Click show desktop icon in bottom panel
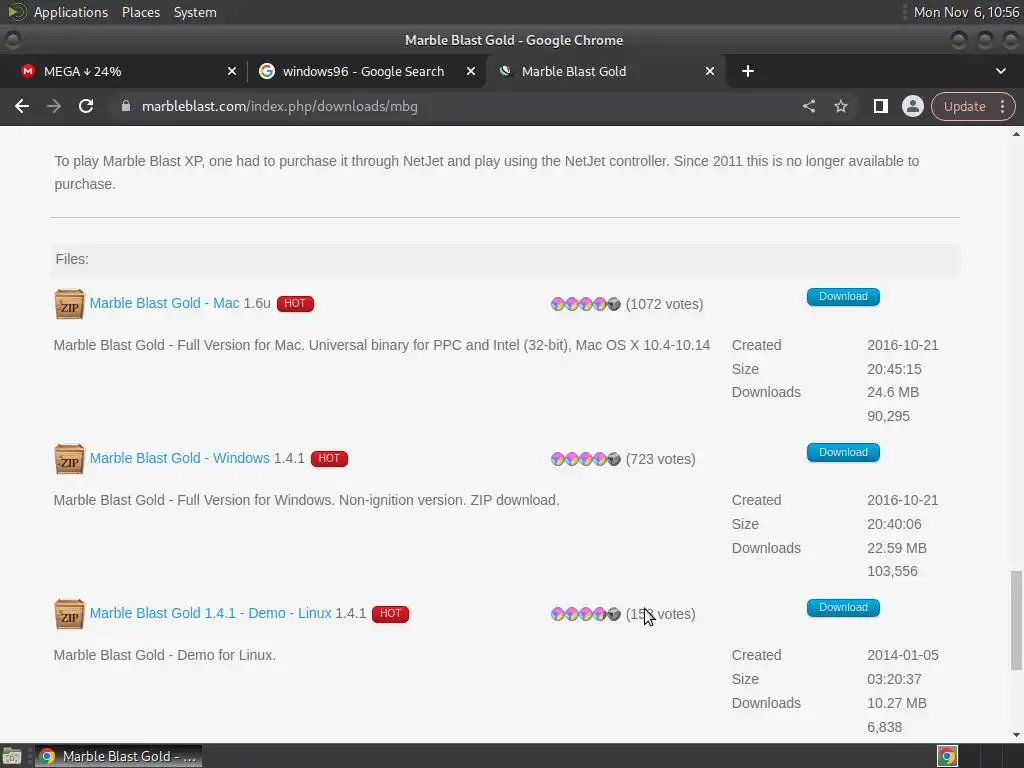The height and width of the screenshot is (768, 1024). tap(12, 756)
